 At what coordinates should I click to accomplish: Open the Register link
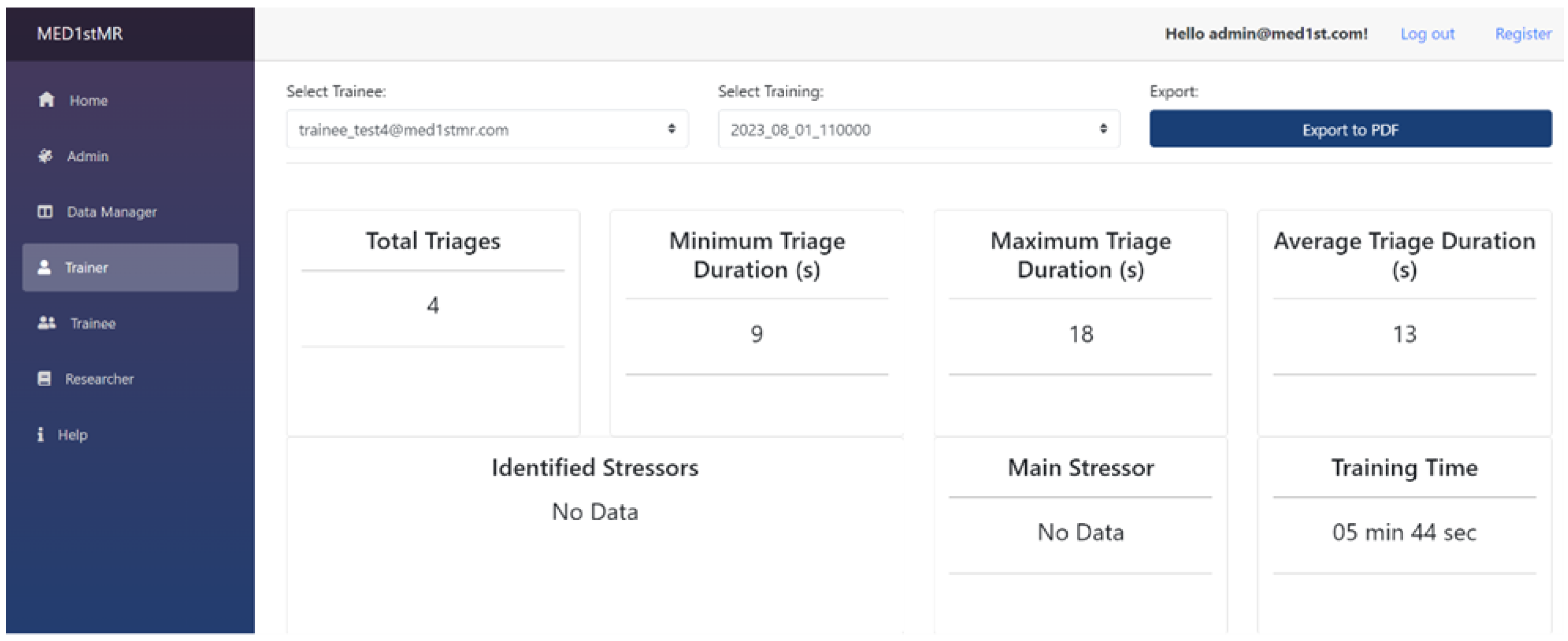pyautogui.click(x=1522, y=34)
